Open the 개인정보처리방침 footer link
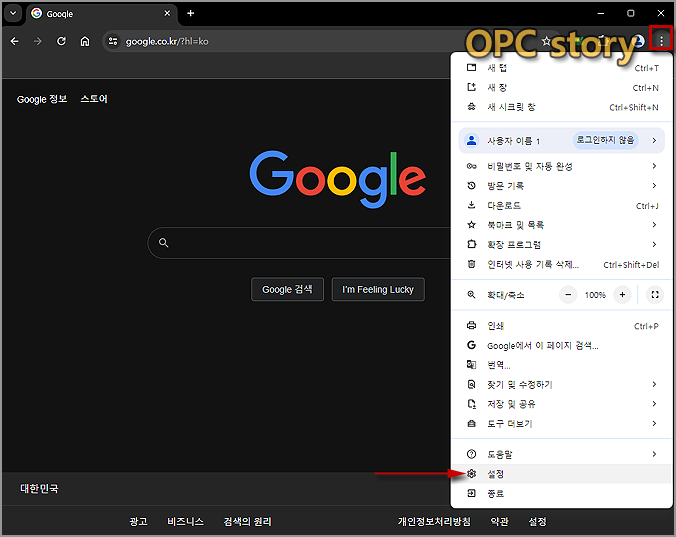 click(434, 521)
